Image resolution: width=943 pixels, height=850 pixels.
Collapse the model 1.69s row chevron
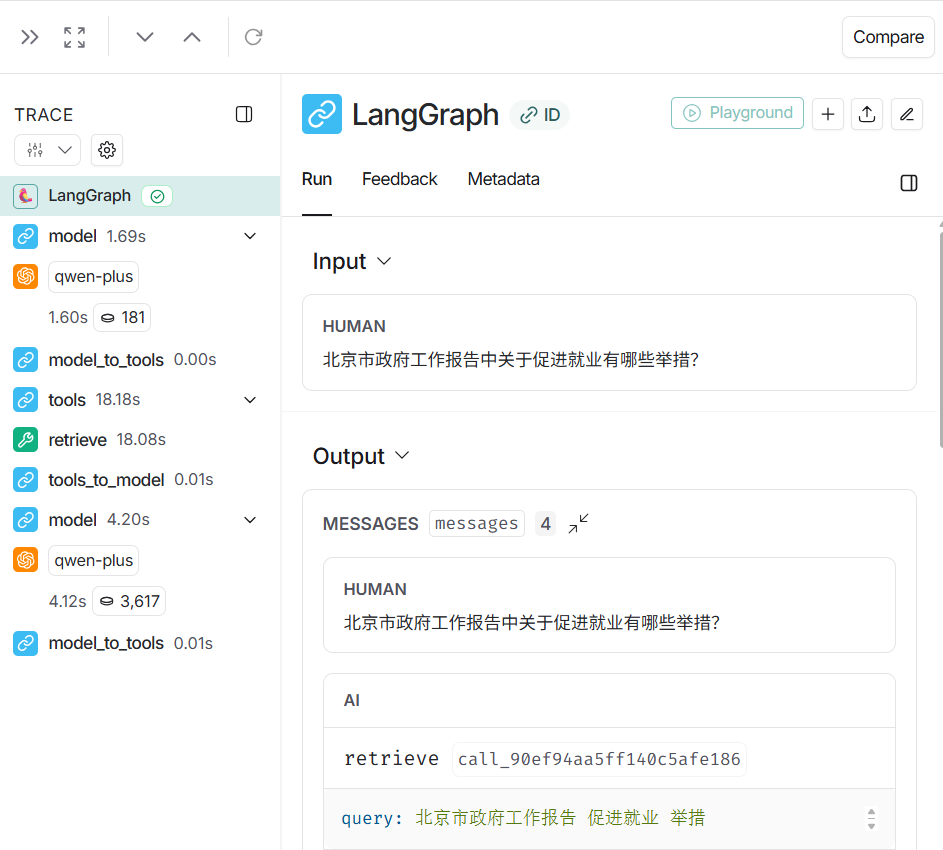pos(250,236)
